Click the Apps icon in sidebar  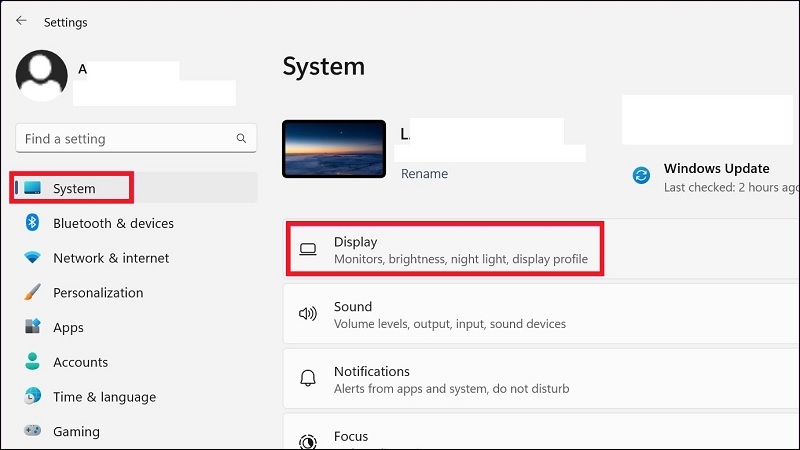pos(32,327)
